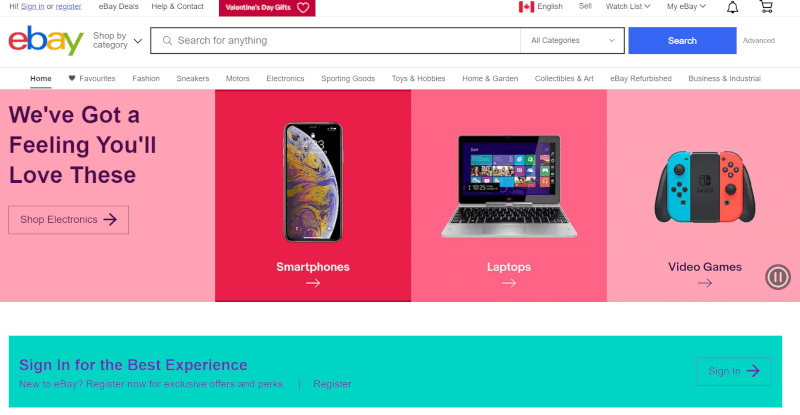The image size is (800, 415).
Task: Click the arrow under Laptops
Action: click(509, 283)
